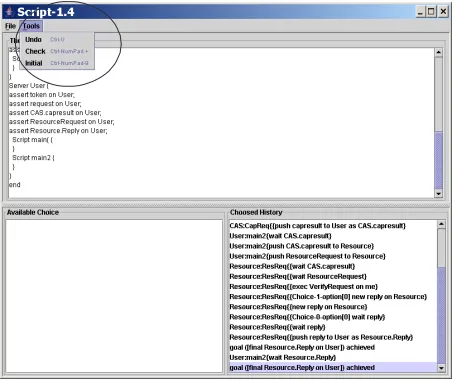Select history row 'CAS:CapReq({push capresult to User'

point(333,226)
